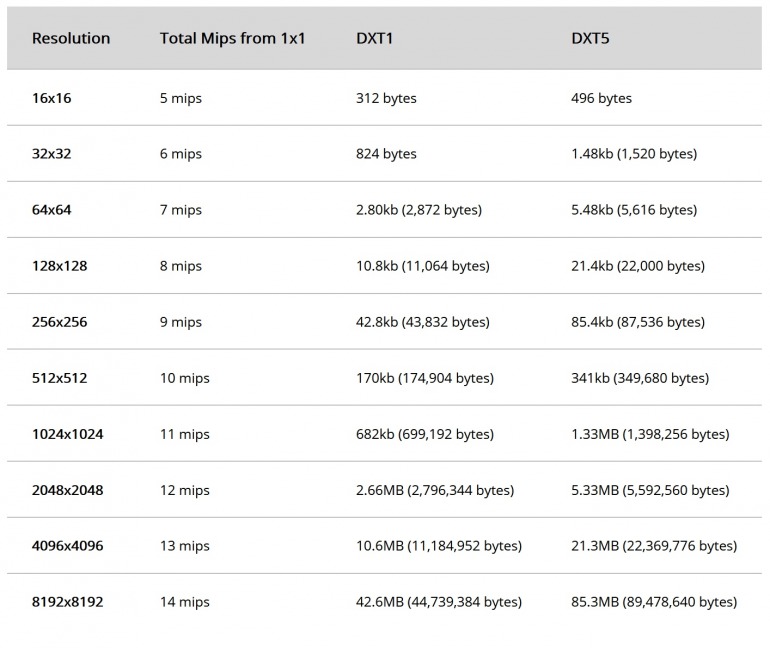Select the 4096x4096 resolution cell
770x648 pixels.
point(67,545)
